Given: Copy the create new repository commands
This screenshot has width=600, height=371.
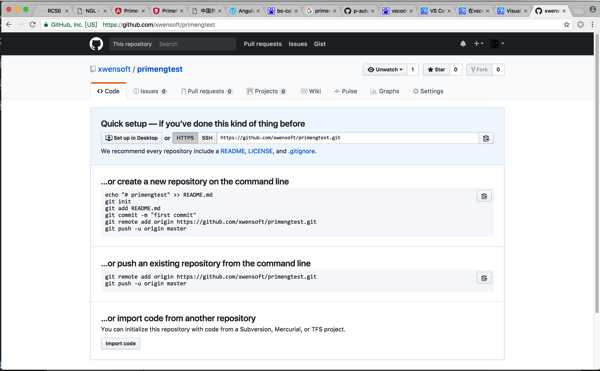Looking at the screenshot, I should coord(484,196).
